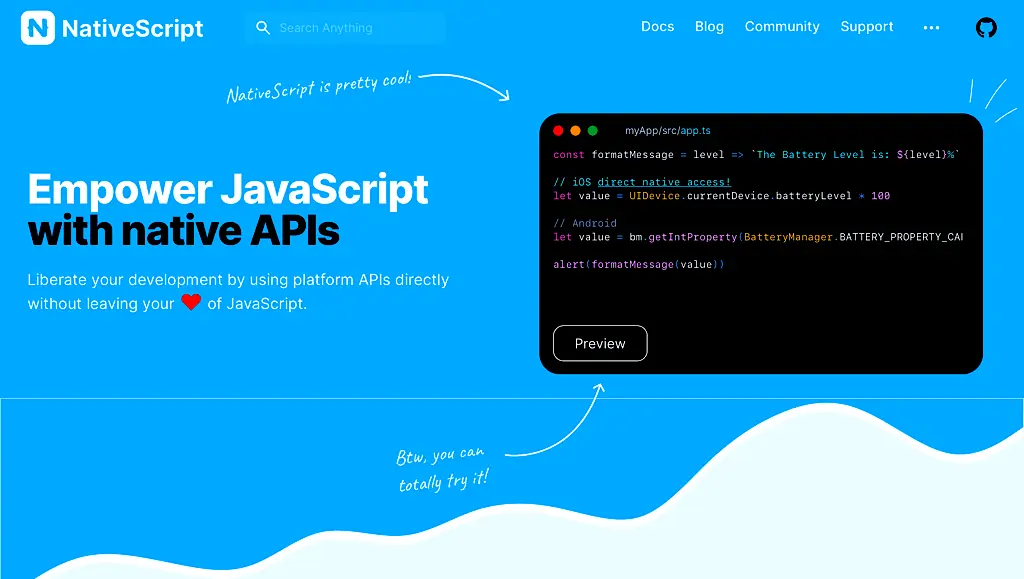
Task: Click the Blog menu entry
Action: (709, 27)
